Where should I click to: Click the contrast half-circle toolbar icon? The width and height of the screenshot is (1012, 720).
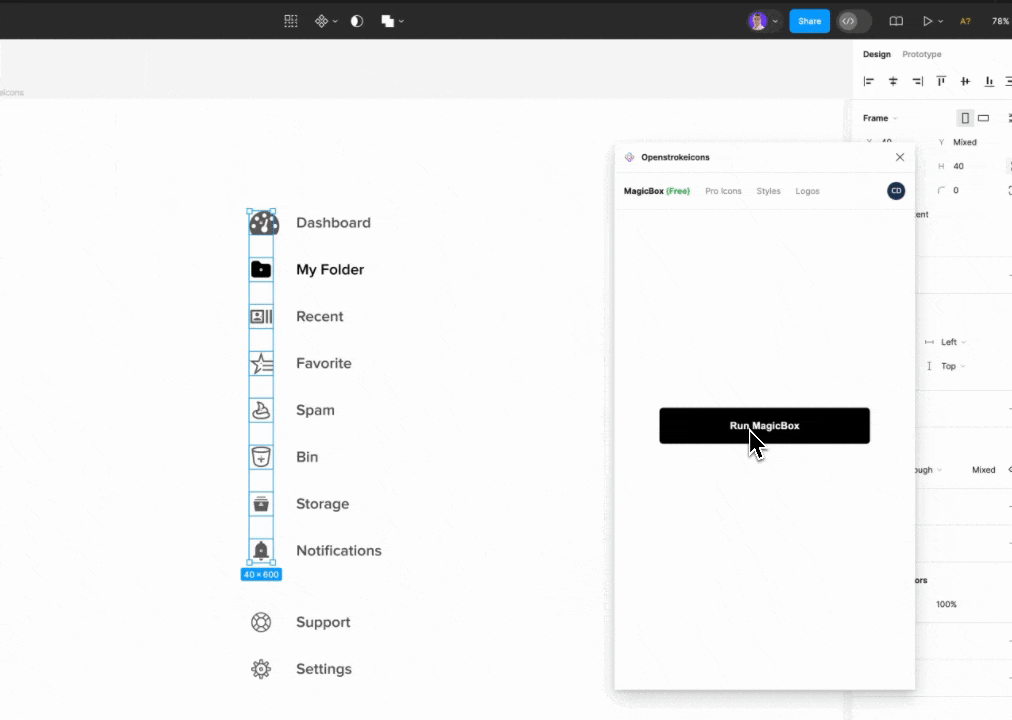point(356,20)
